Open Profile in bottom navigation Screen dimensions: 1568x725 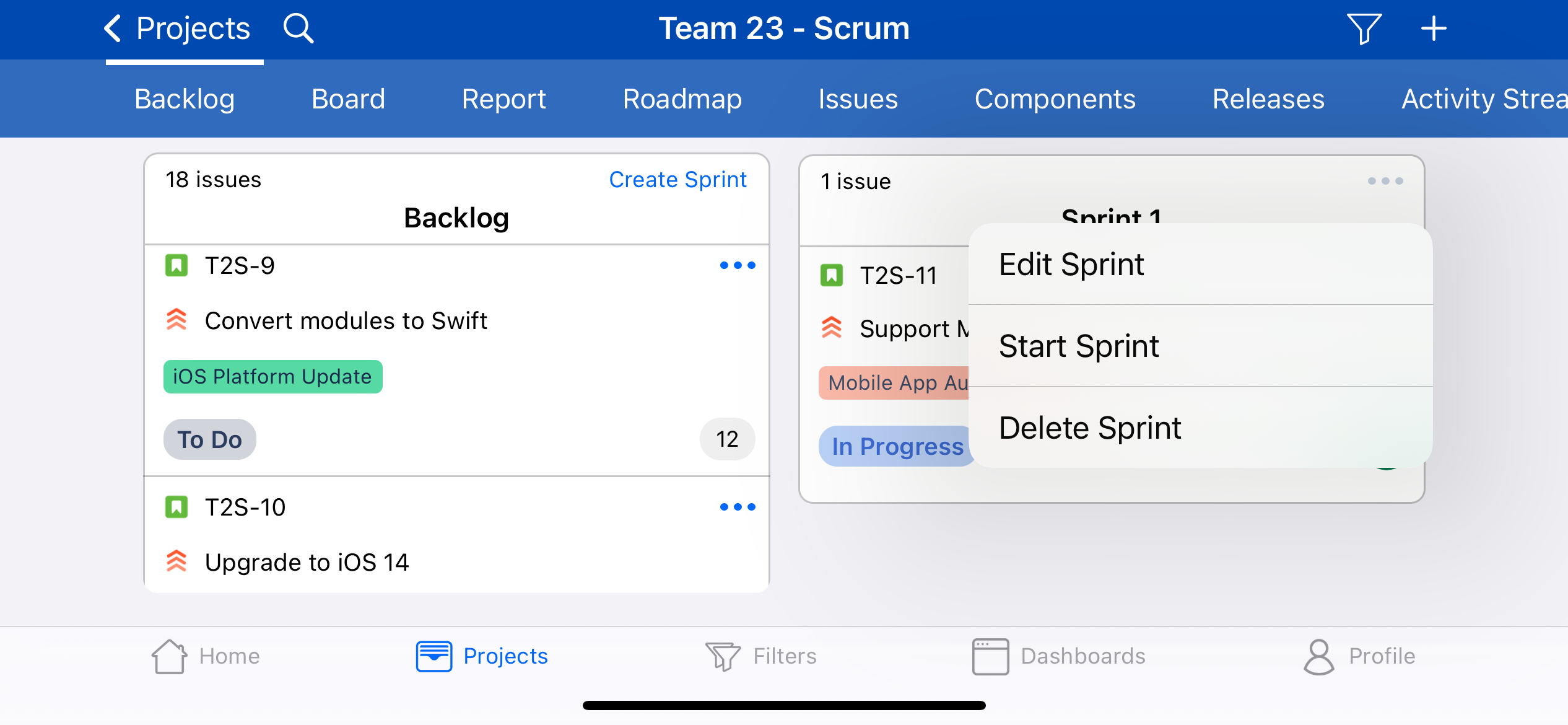pos(1359,656)
